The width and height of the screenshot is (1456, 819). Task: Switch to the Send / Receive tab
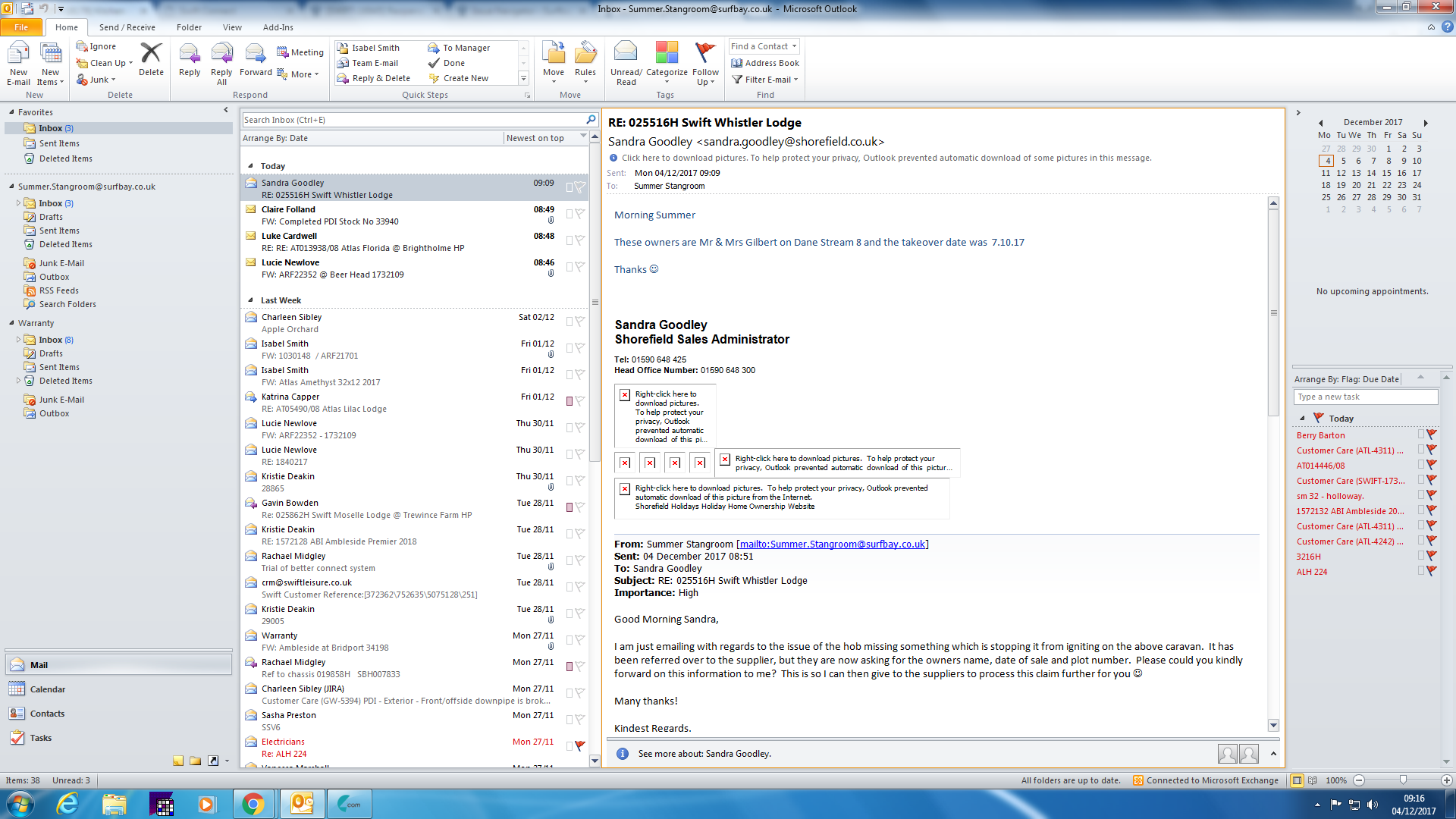click(x=127, y=27)
